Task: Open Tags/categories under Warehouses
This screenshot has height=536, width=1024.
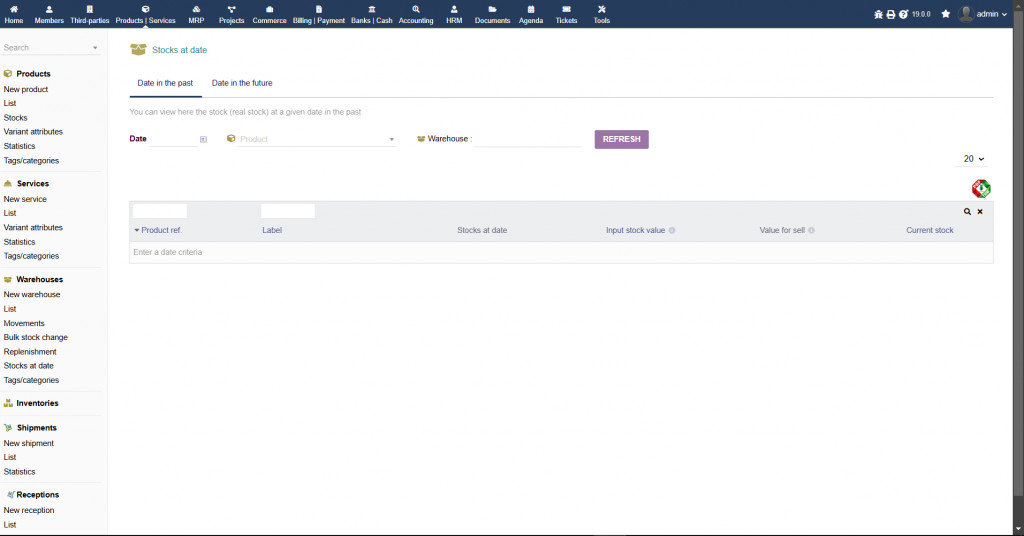Action: pos(31,381)
